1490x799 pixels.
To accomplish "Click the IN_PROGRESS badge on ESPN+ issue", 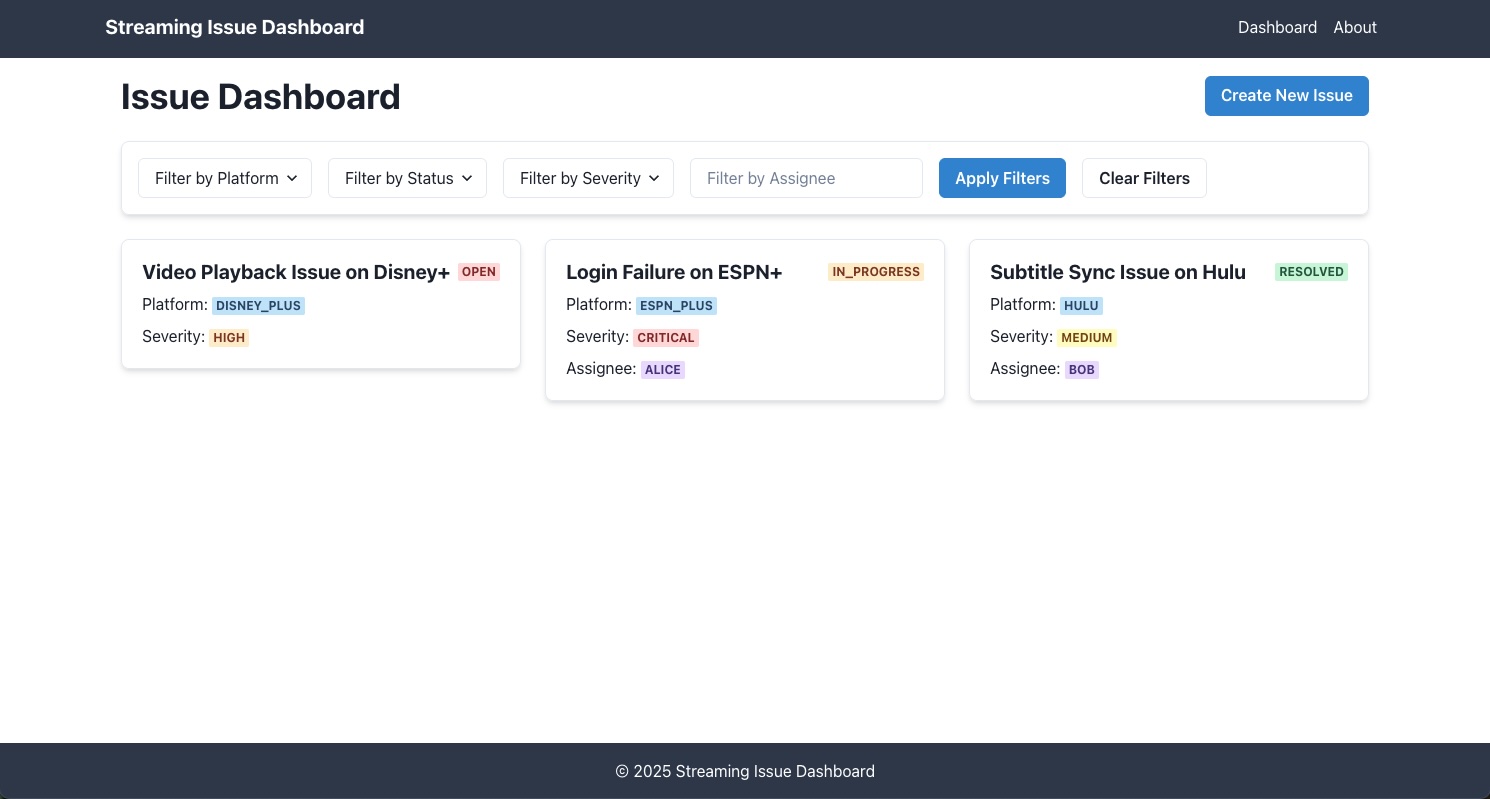I will point(876,271).
